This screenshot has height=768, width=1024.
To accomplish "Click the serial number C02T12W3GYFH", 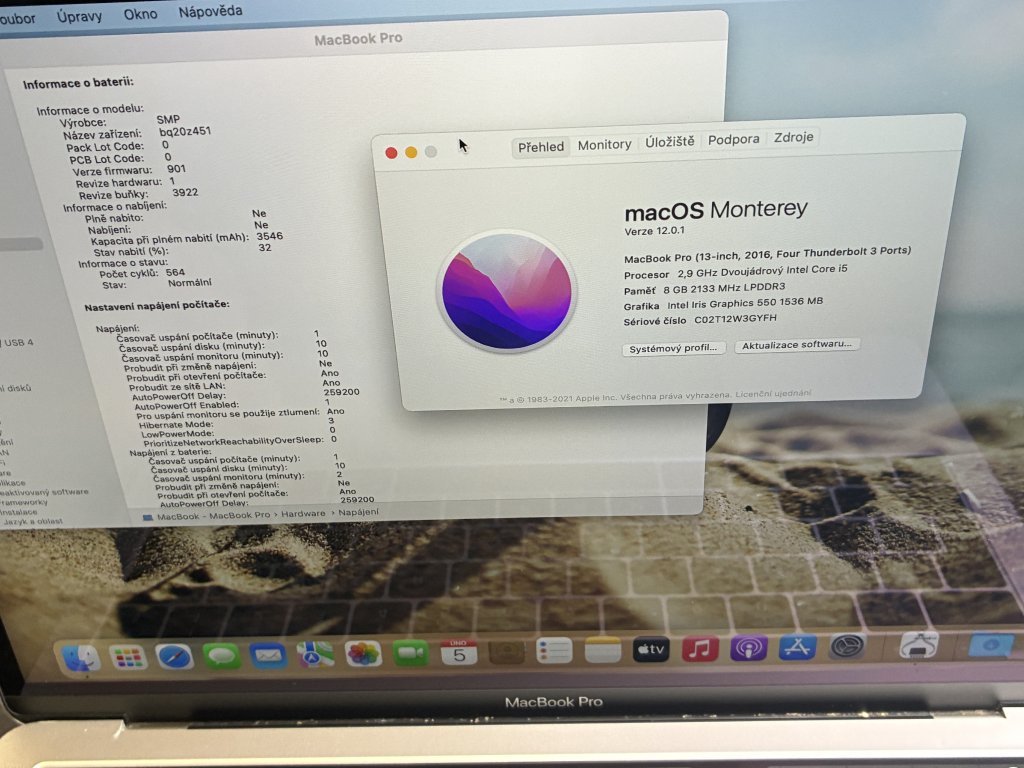I will (735, 319).
